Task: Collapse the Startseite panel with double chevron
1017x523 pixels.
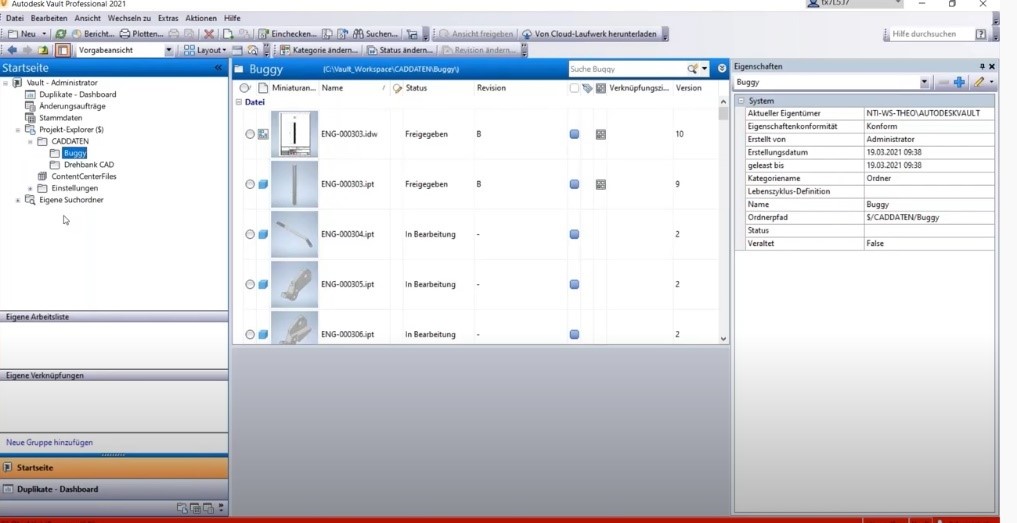Action: point(219,68)
